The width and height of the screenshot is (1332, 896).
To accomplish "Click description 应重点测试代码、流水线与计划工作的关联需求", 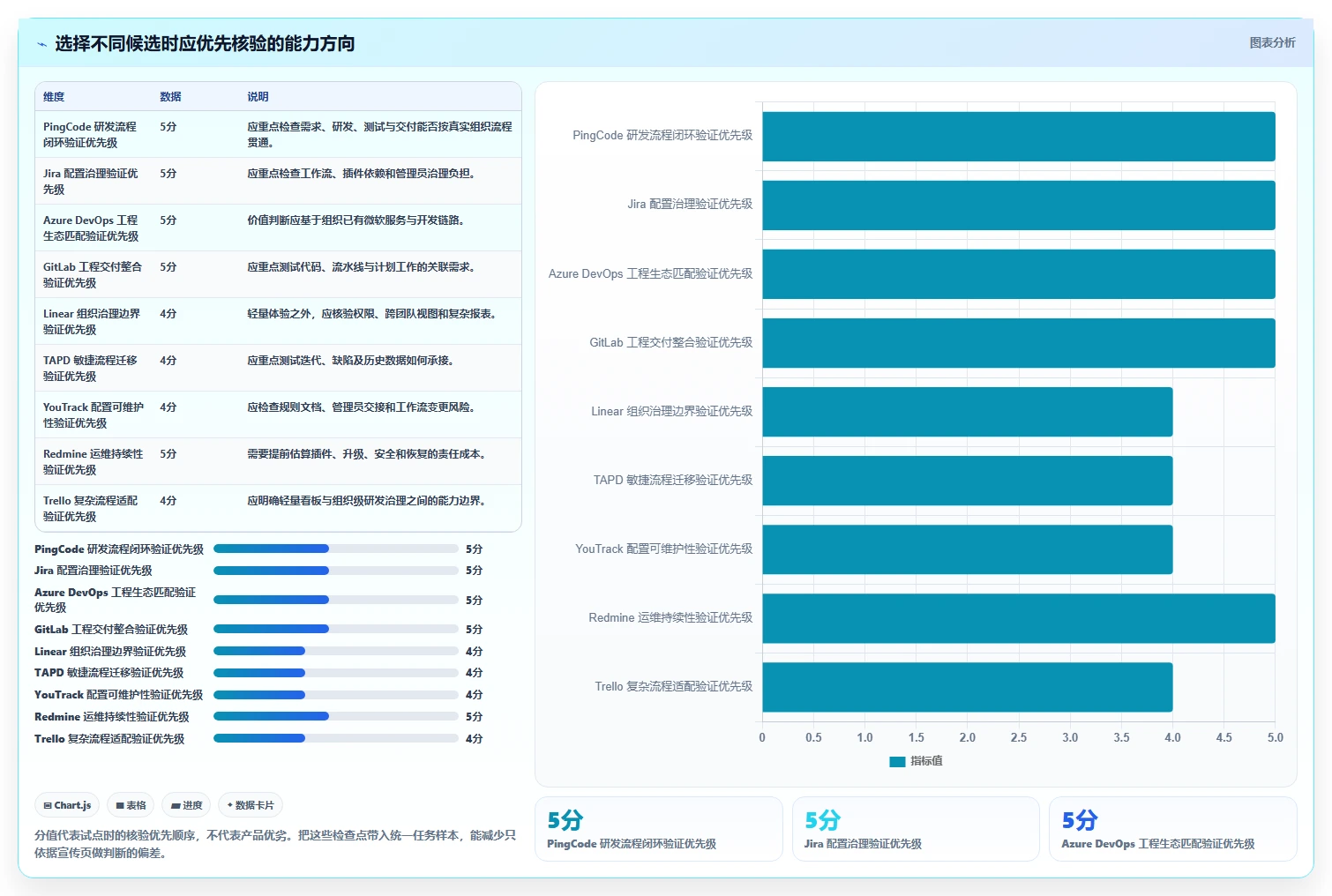I will [x=363, y=267].
